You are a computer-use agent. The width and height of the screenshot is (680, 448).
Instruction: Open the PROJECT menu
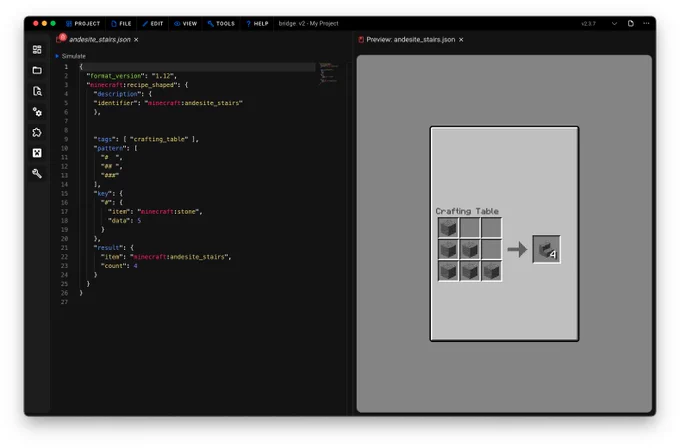(x=83, y=23)
